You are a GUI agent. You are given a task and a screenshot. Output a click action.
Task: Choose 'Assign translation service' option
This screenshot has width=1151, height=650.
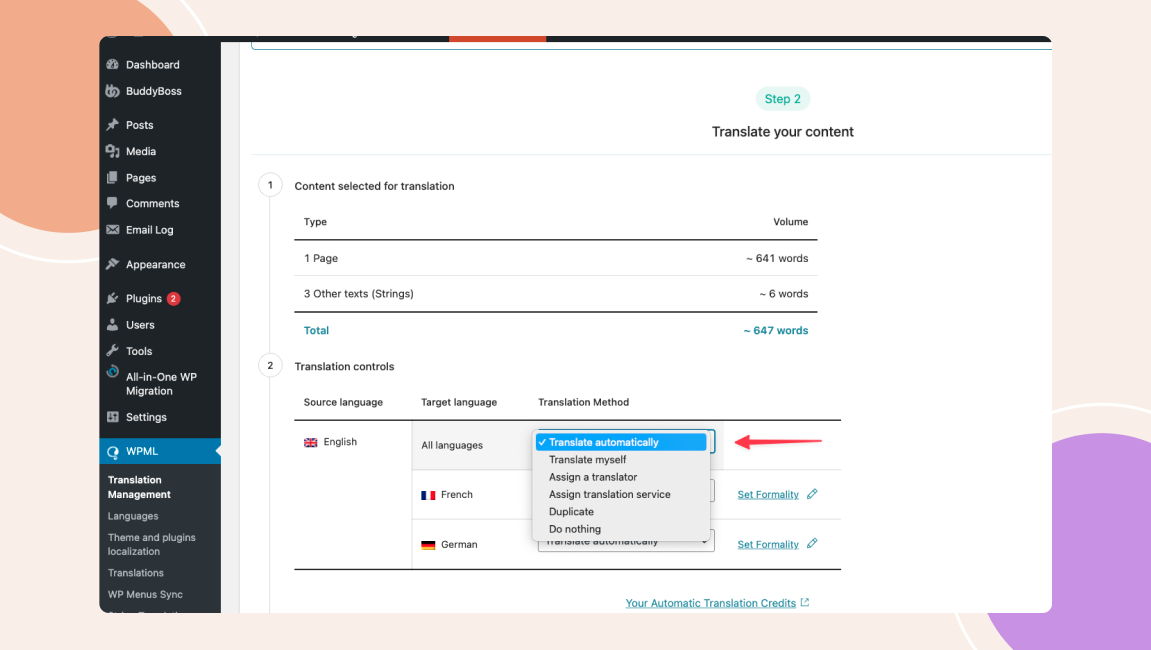point(609,494)
